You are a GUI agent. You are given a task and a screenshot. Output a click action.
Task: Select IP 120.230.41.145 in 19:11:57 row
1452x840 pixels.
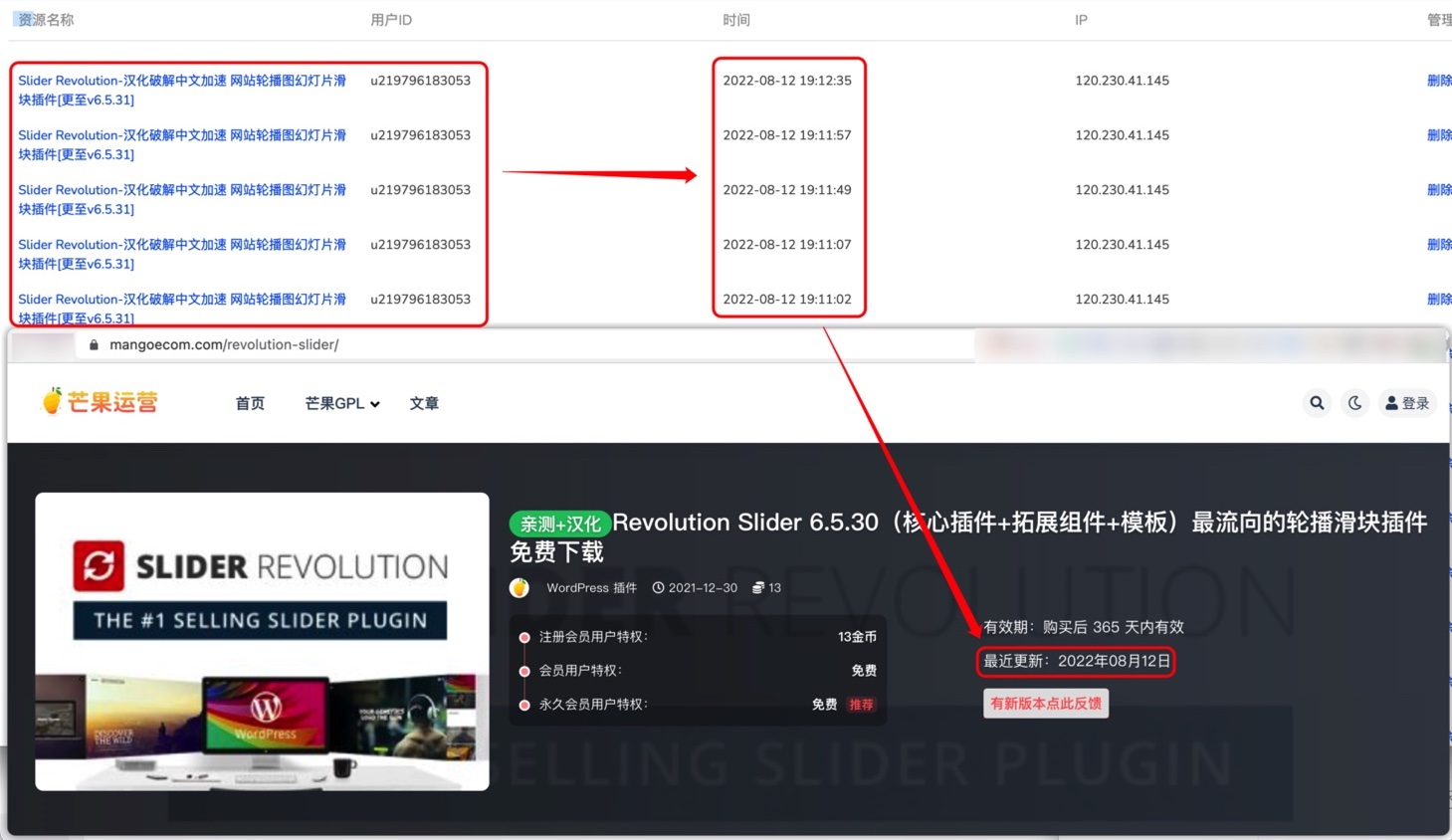1122,135
